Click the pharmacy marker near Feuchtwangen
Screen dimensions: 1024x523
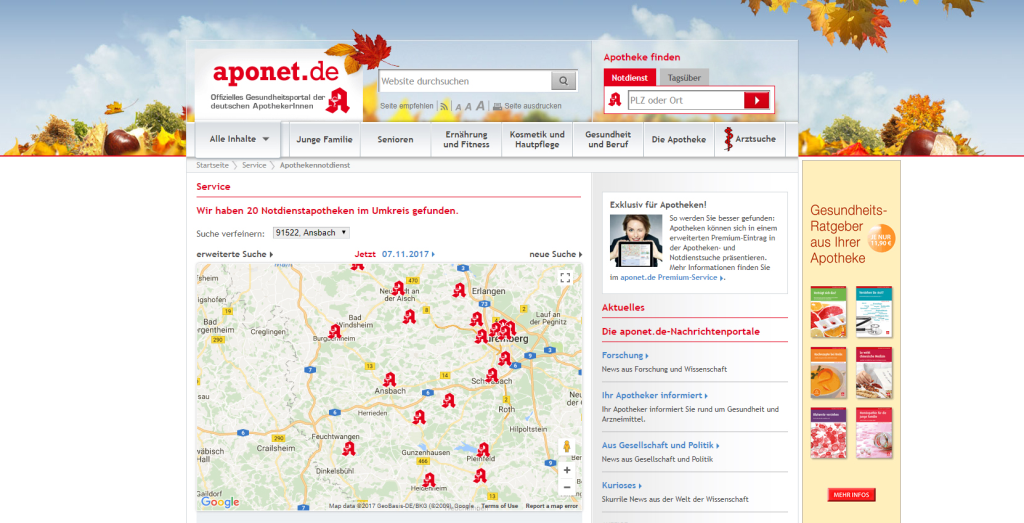[349, 449]
